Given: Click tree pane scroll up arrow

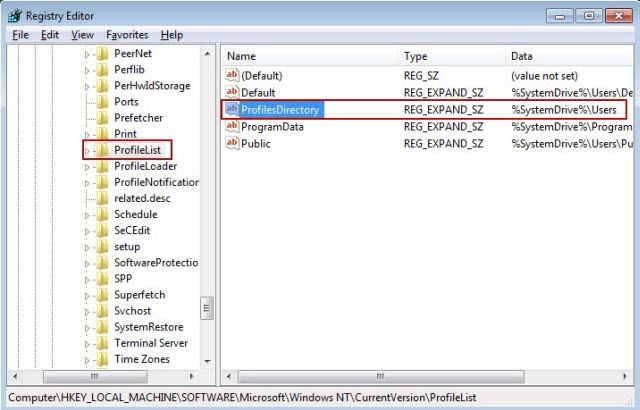Looking at the screenshot, I should point(207,53).
